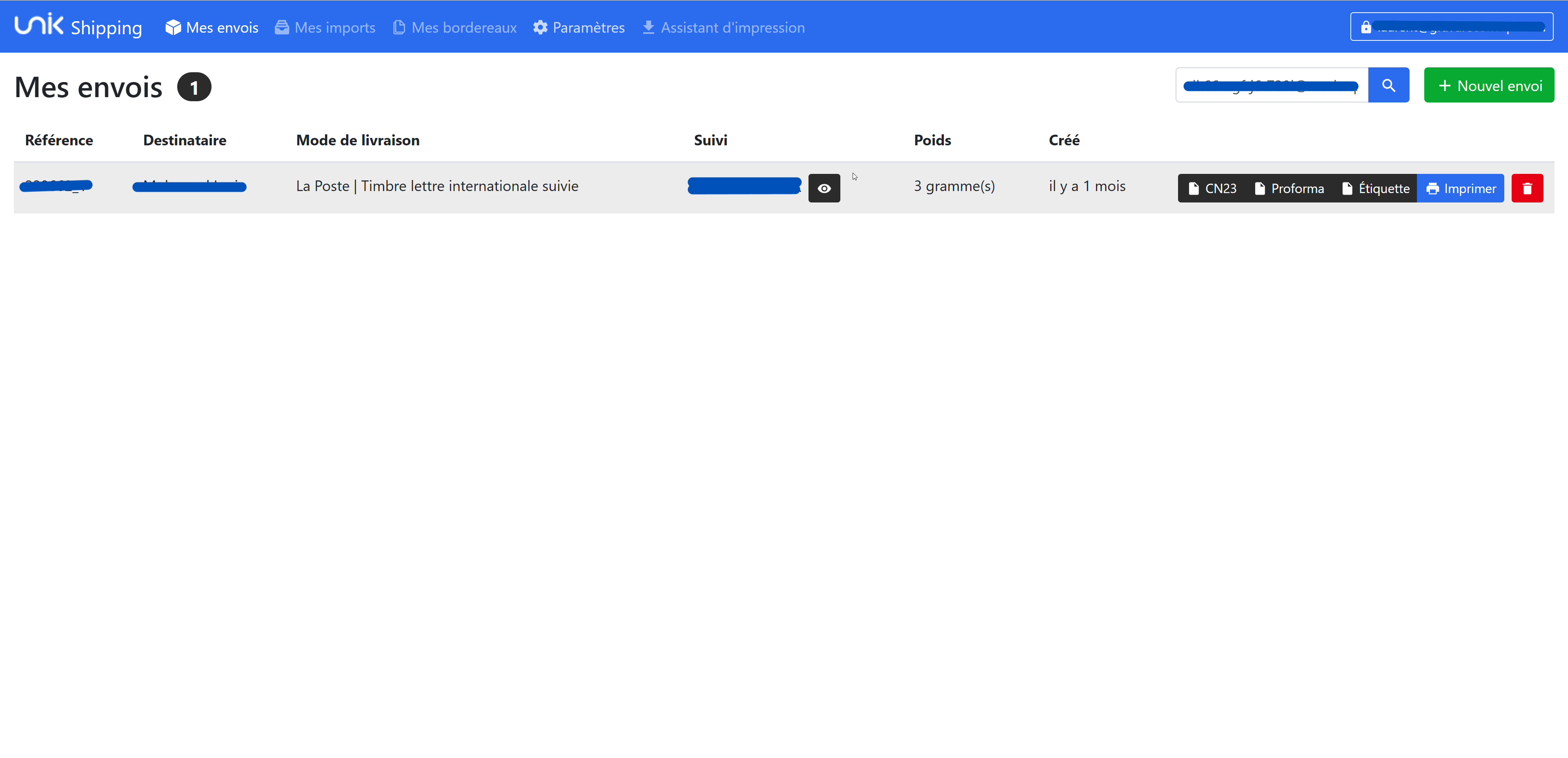View tracking with the eye icon button
1568x758 pixels.
(x=824, y=188)
